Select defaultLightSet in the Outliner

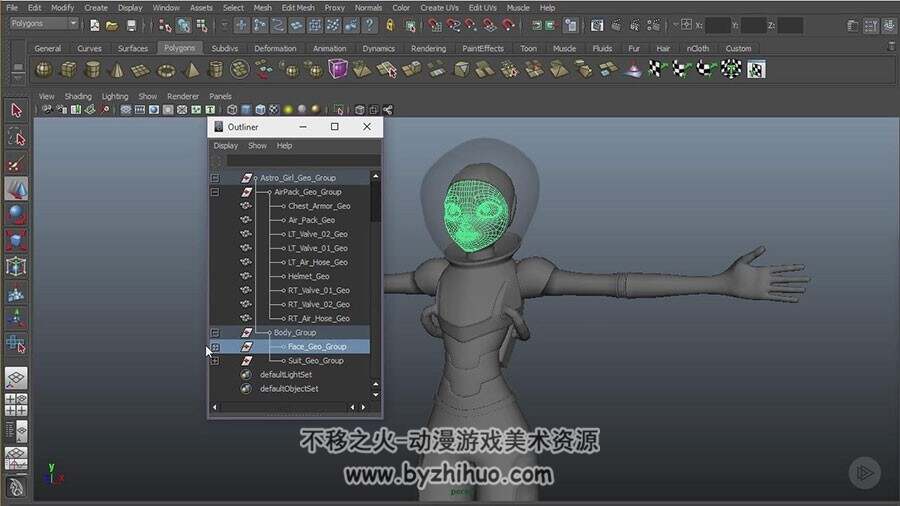click(x=286, y=375)
